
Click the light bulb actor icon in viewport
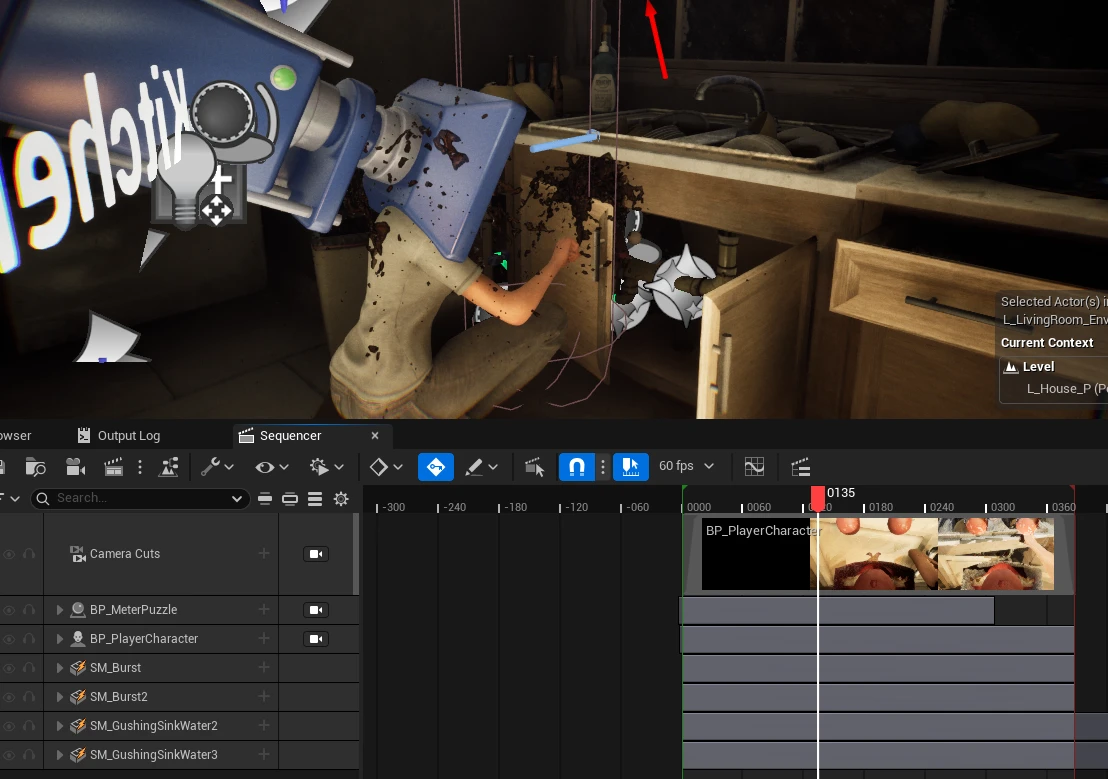tap(187, 180)
